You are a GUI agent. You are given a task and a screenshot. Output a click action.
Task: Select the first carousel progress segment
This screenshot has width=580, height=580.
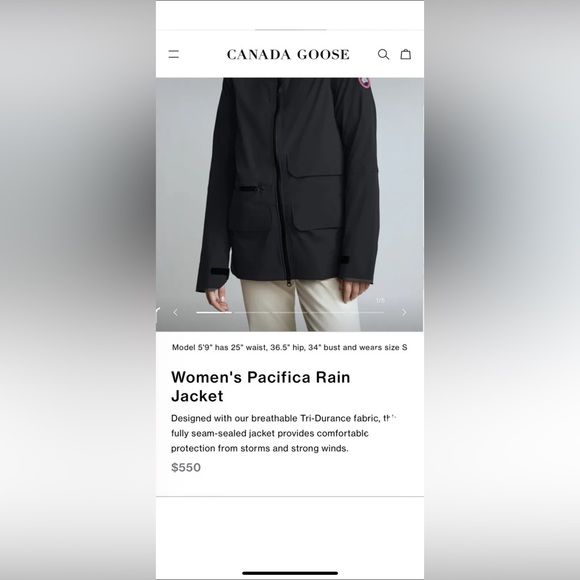[214, 313]
